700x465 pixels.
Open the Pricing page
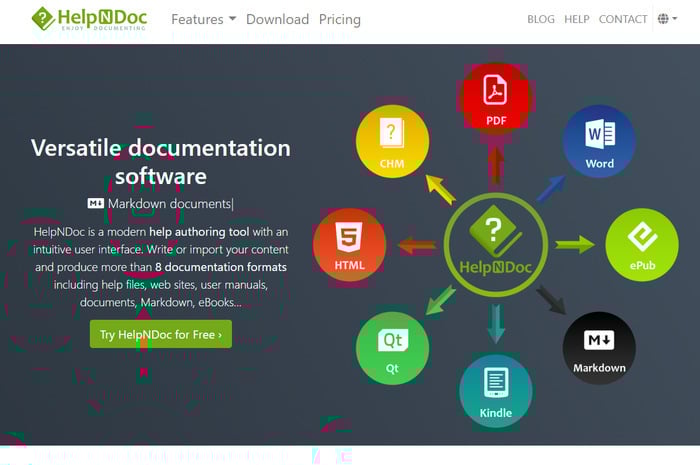[x=340, y=19]
